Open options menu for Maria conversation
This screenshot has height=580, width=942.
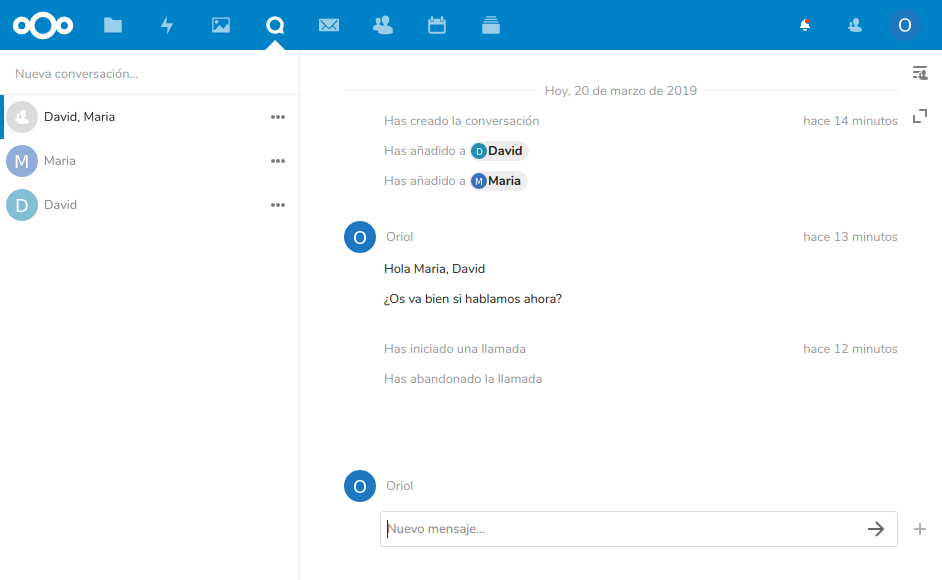(278, 161)
